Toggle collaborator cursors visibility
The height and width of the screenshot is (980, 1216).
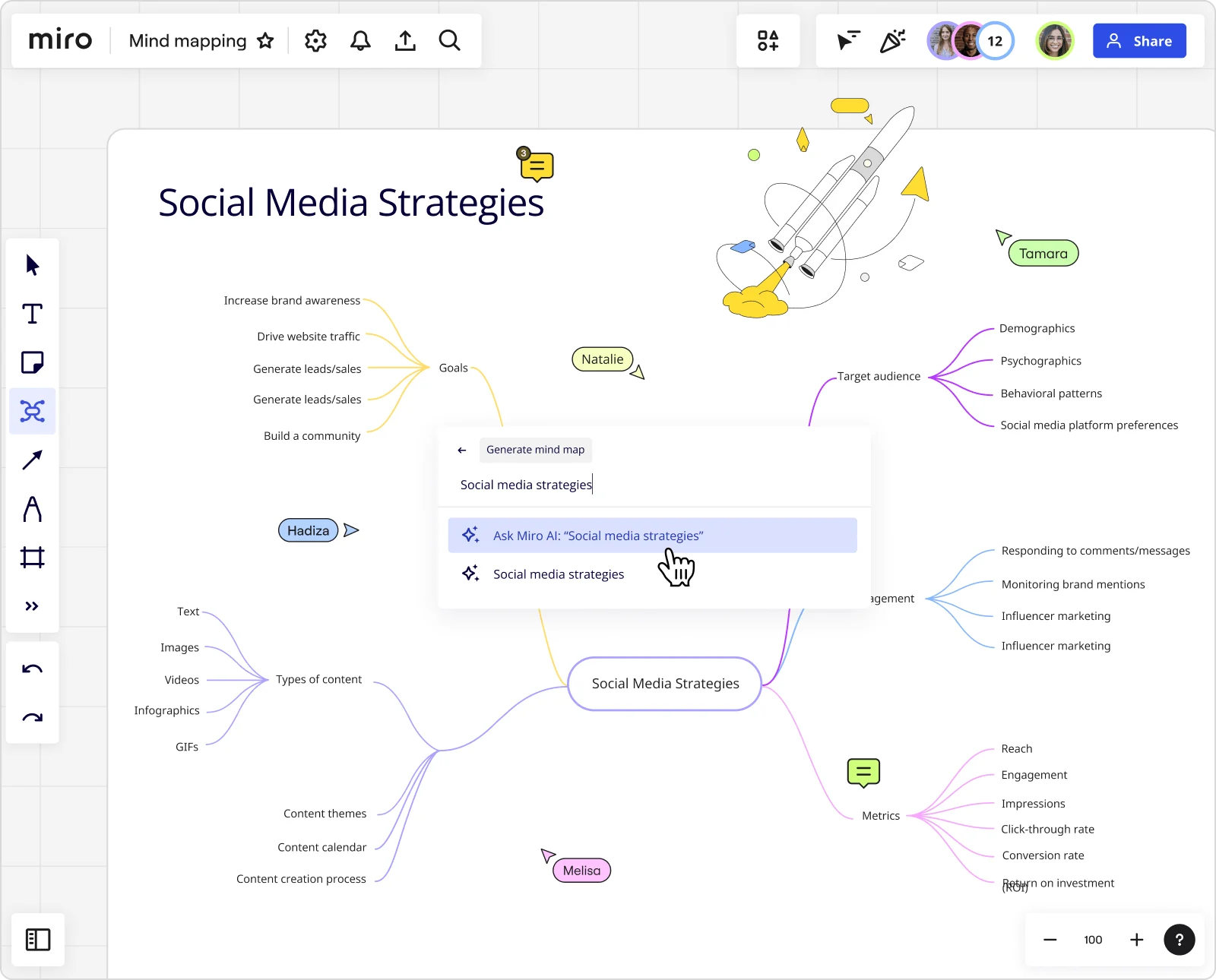[848, 41]
